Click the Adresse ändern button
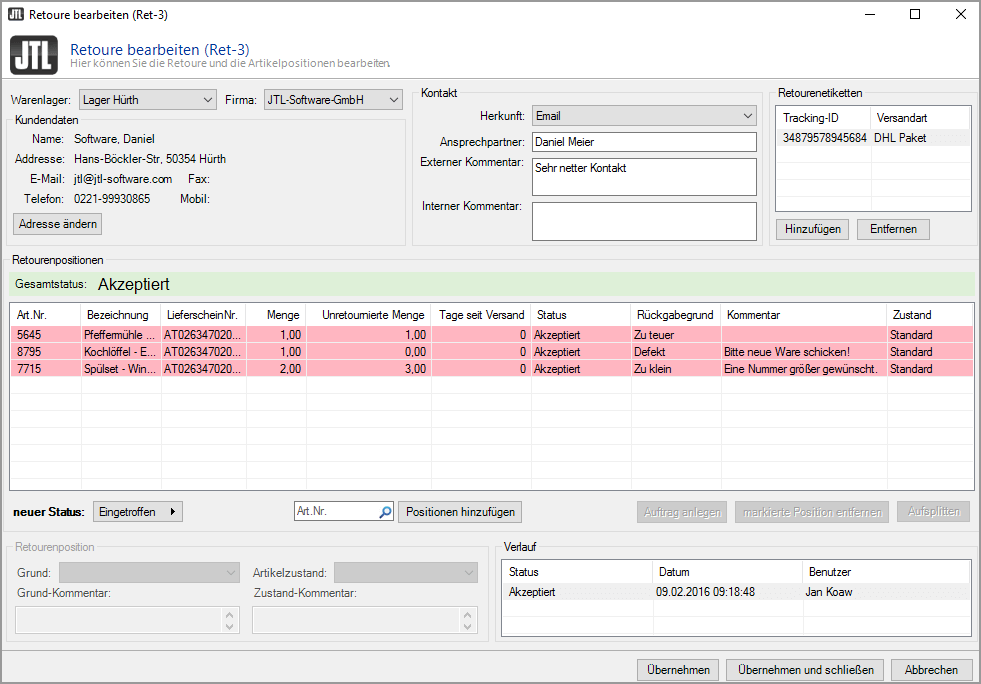Viewport: 981px width, 684px height. tap(58, 224)
